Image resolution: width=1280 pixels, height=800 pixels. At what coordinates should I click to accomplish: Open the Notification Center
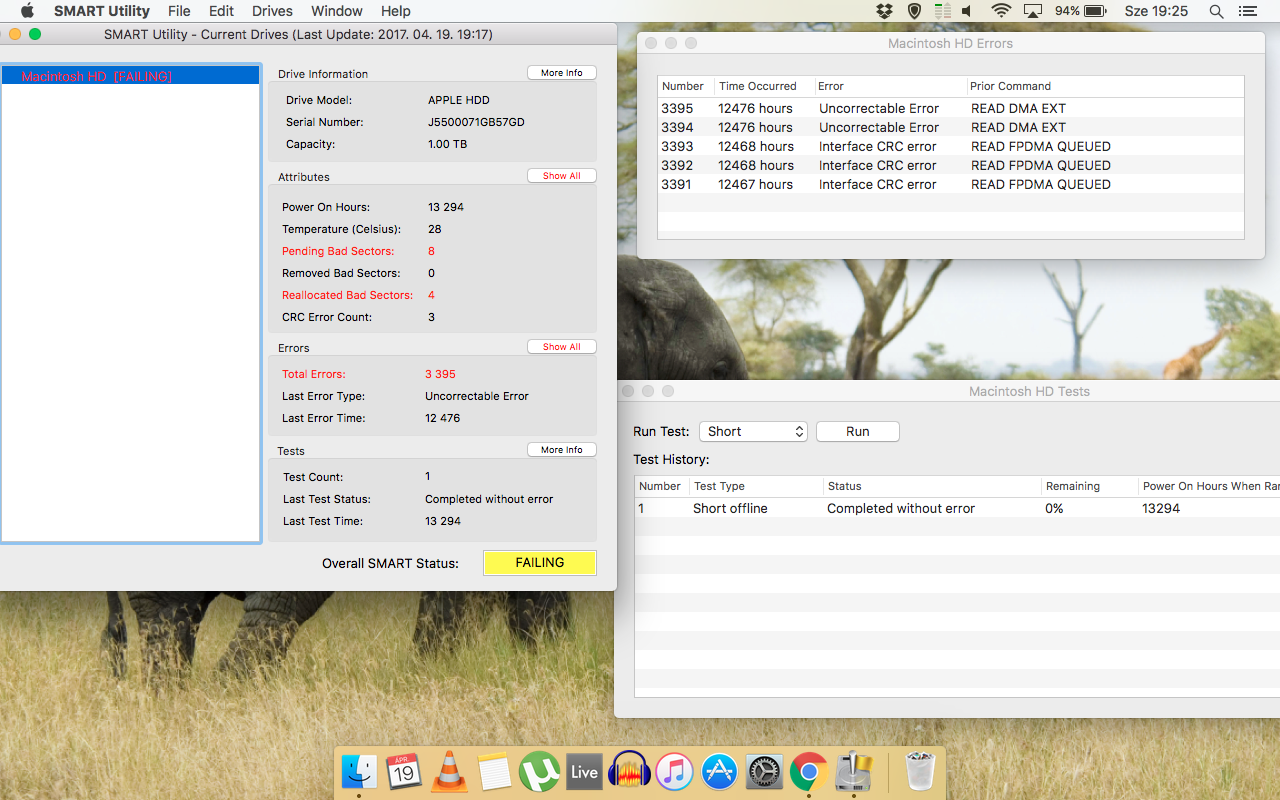click(x=1248, y=11)
